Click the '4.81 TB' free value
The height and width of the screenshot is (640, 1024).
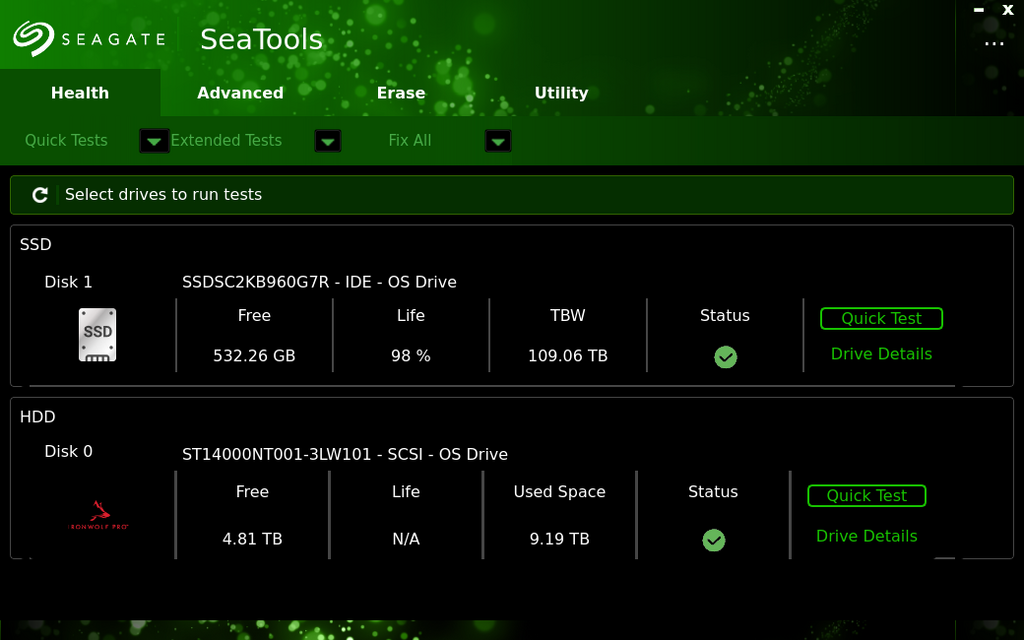[x=252, y=539]
